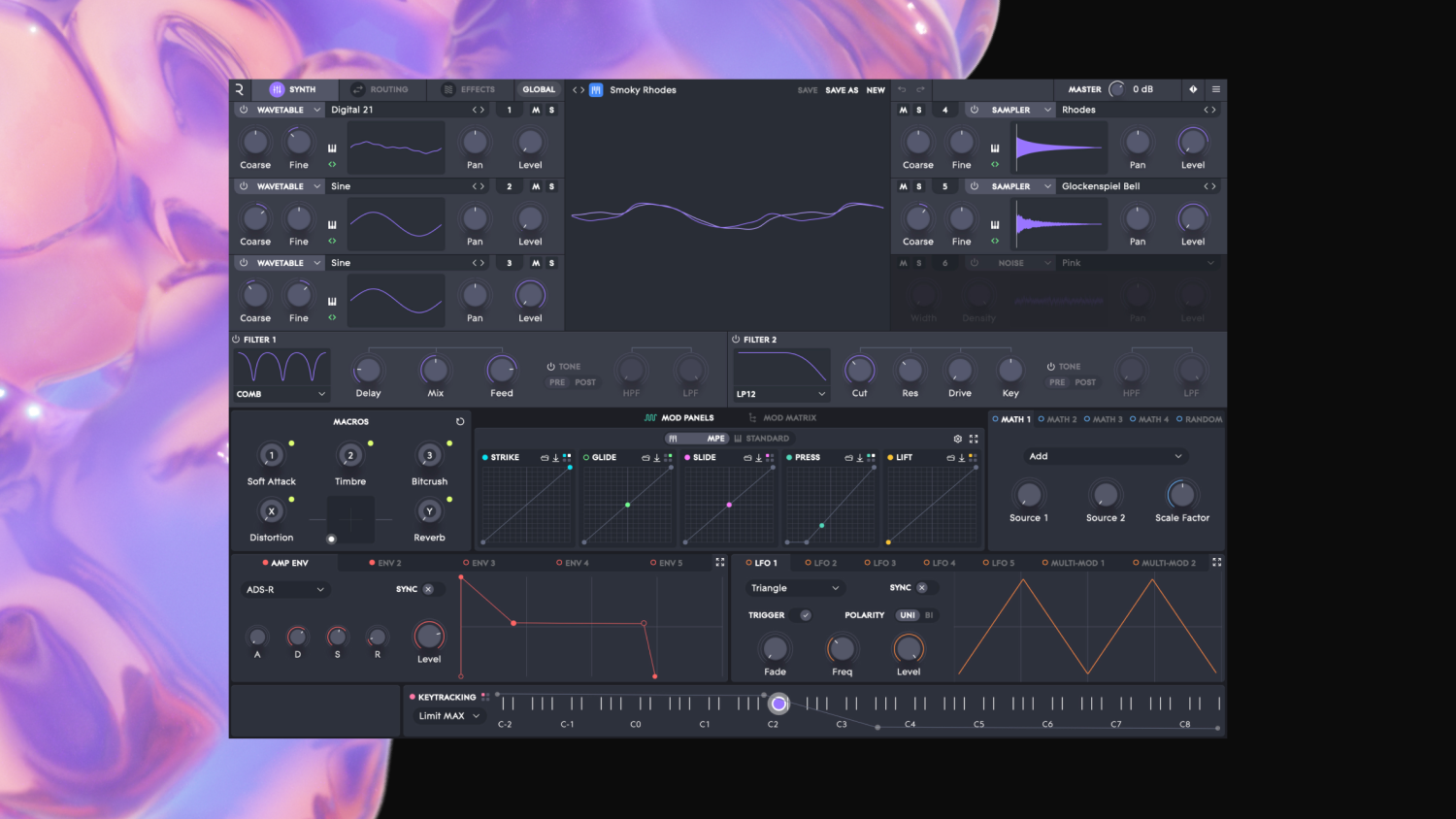Image resolution: width=1456 pixels, height=819 pixels.
Task: Toggle Filter 2 TONE power
Action: 1050,367
